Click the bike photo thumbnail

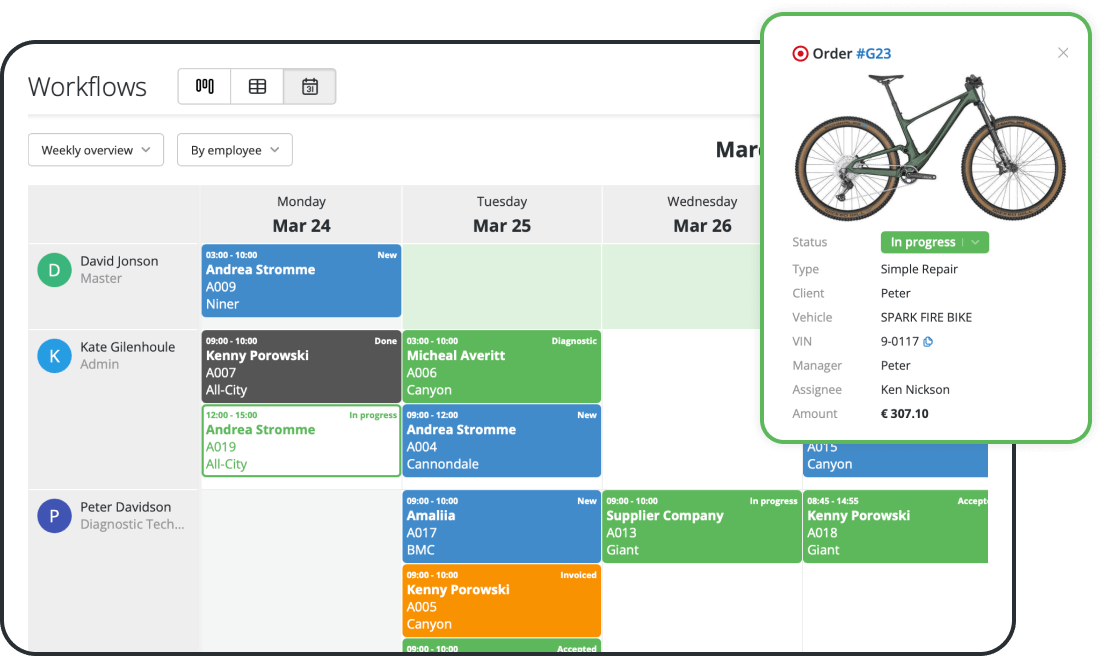(930, 145)
